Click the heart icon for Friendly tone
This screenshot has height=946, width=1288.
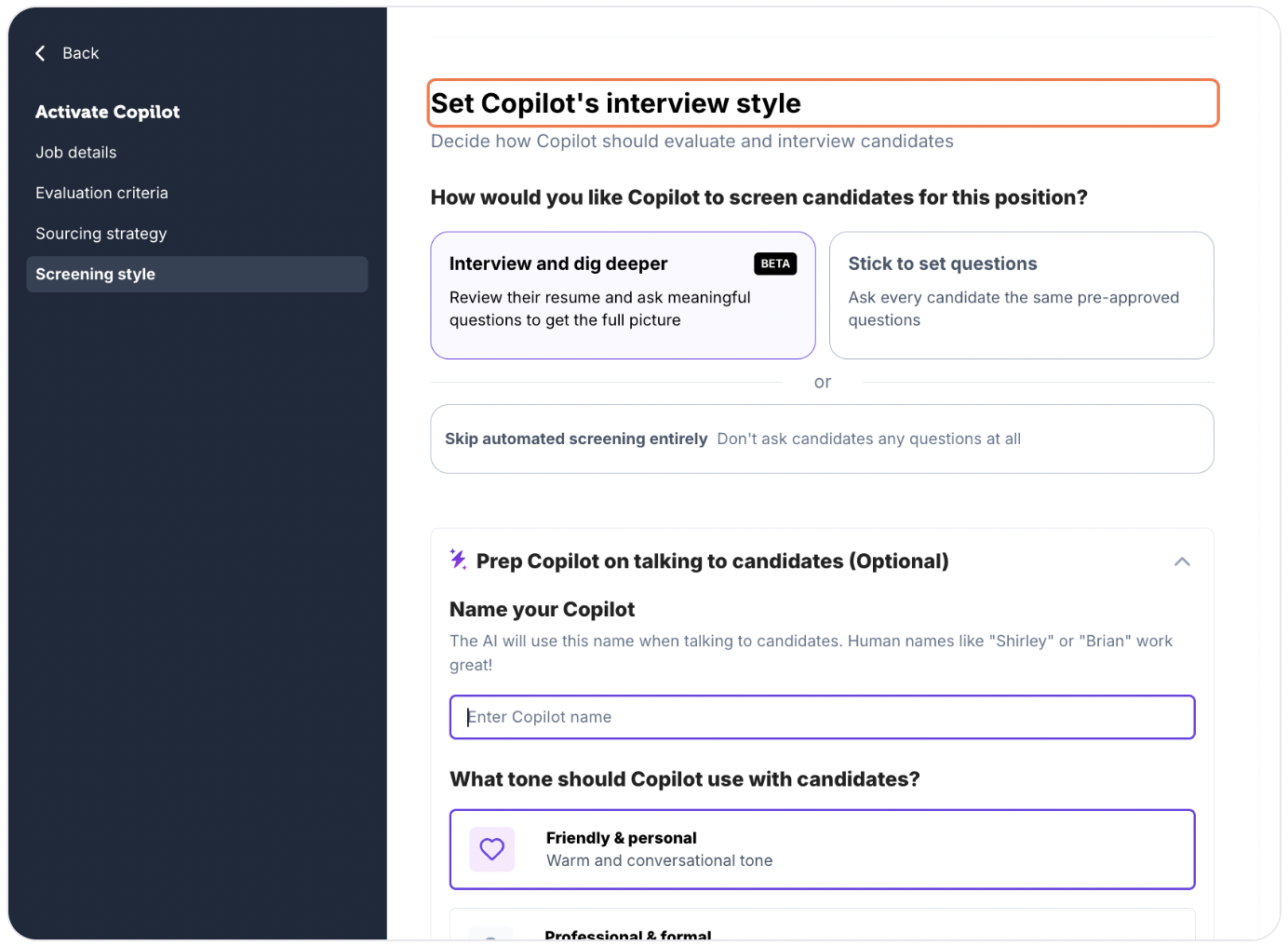492,849
